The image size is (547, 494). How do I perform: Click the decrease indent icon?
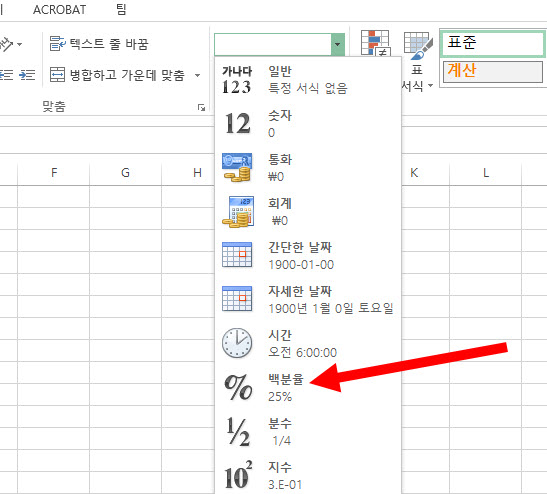[6, 75]
